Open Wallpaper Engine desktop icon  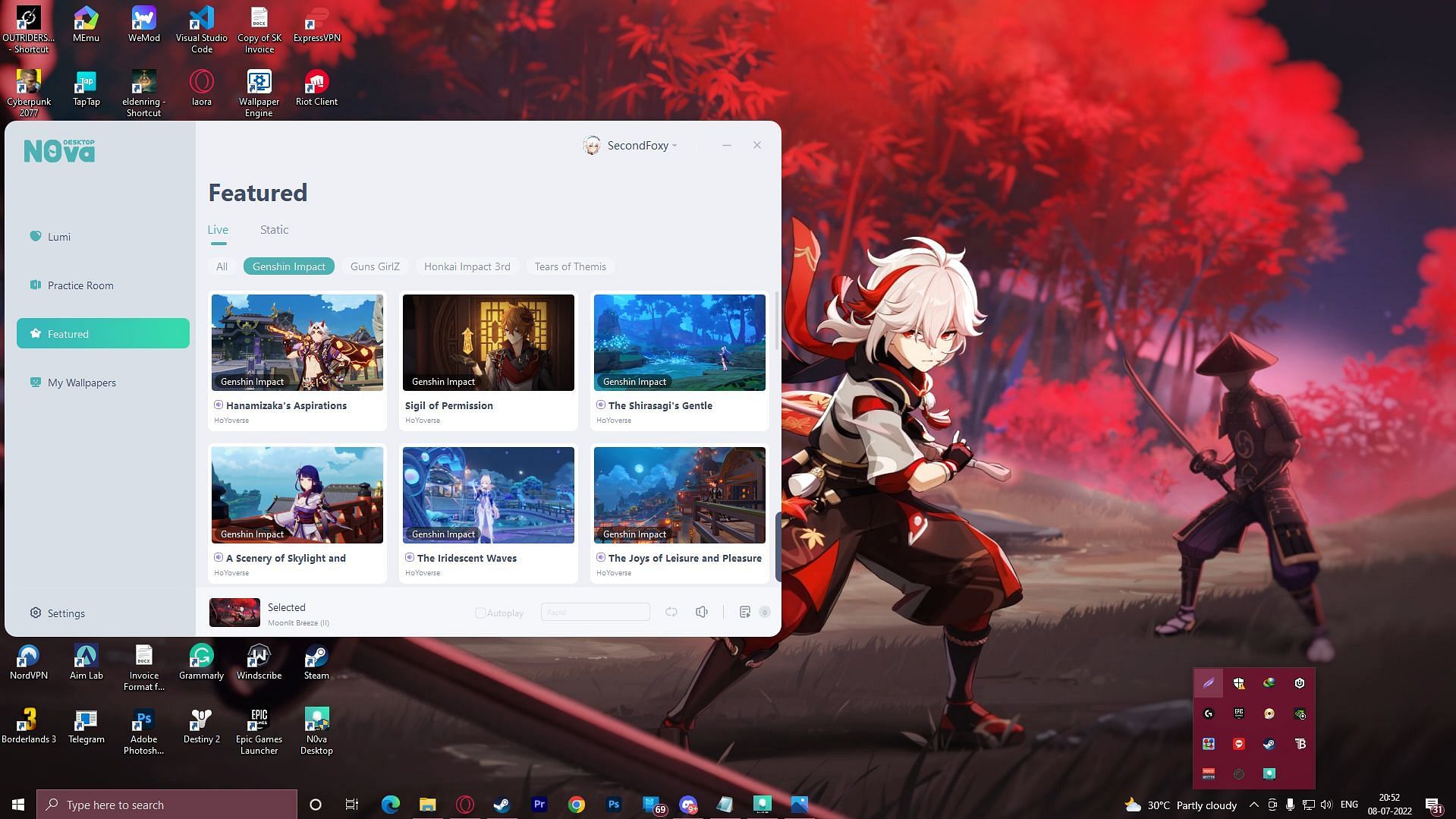pyautogui.click(x=259, y=93)
